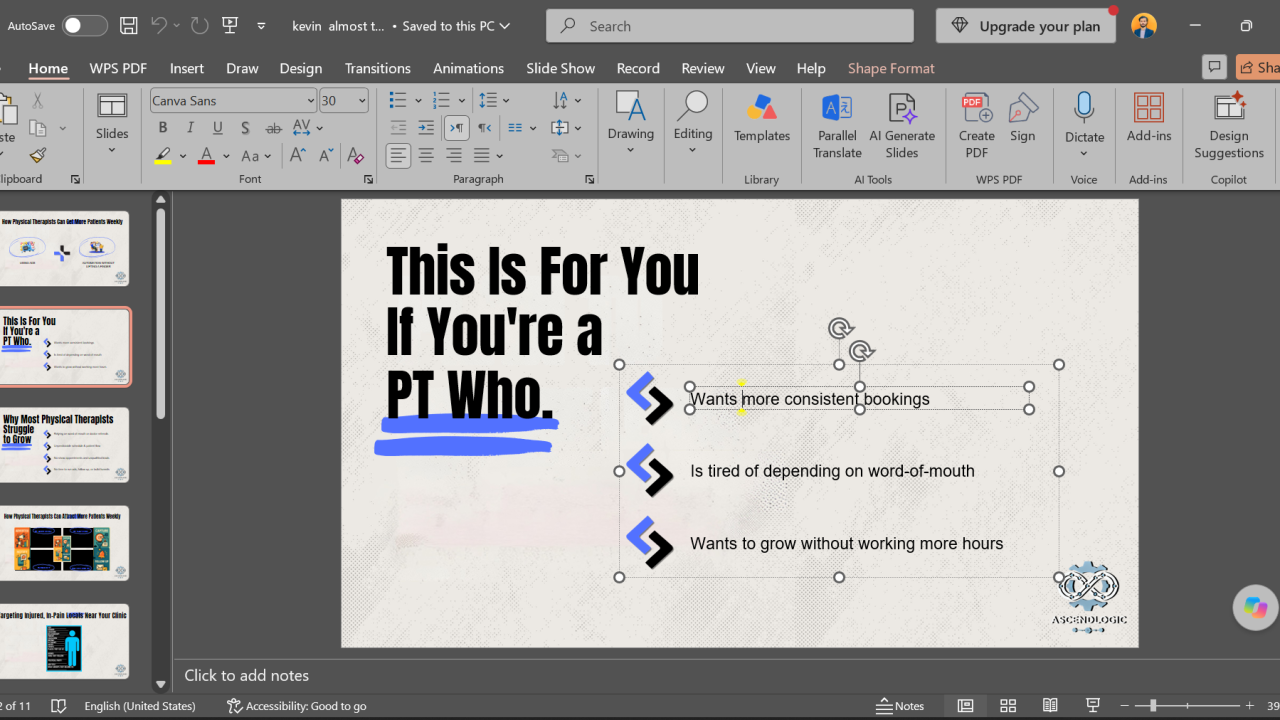The width and height of the screenshot is (1280, 720).
Task: Click the Search box
Action: tap(730, 26)
